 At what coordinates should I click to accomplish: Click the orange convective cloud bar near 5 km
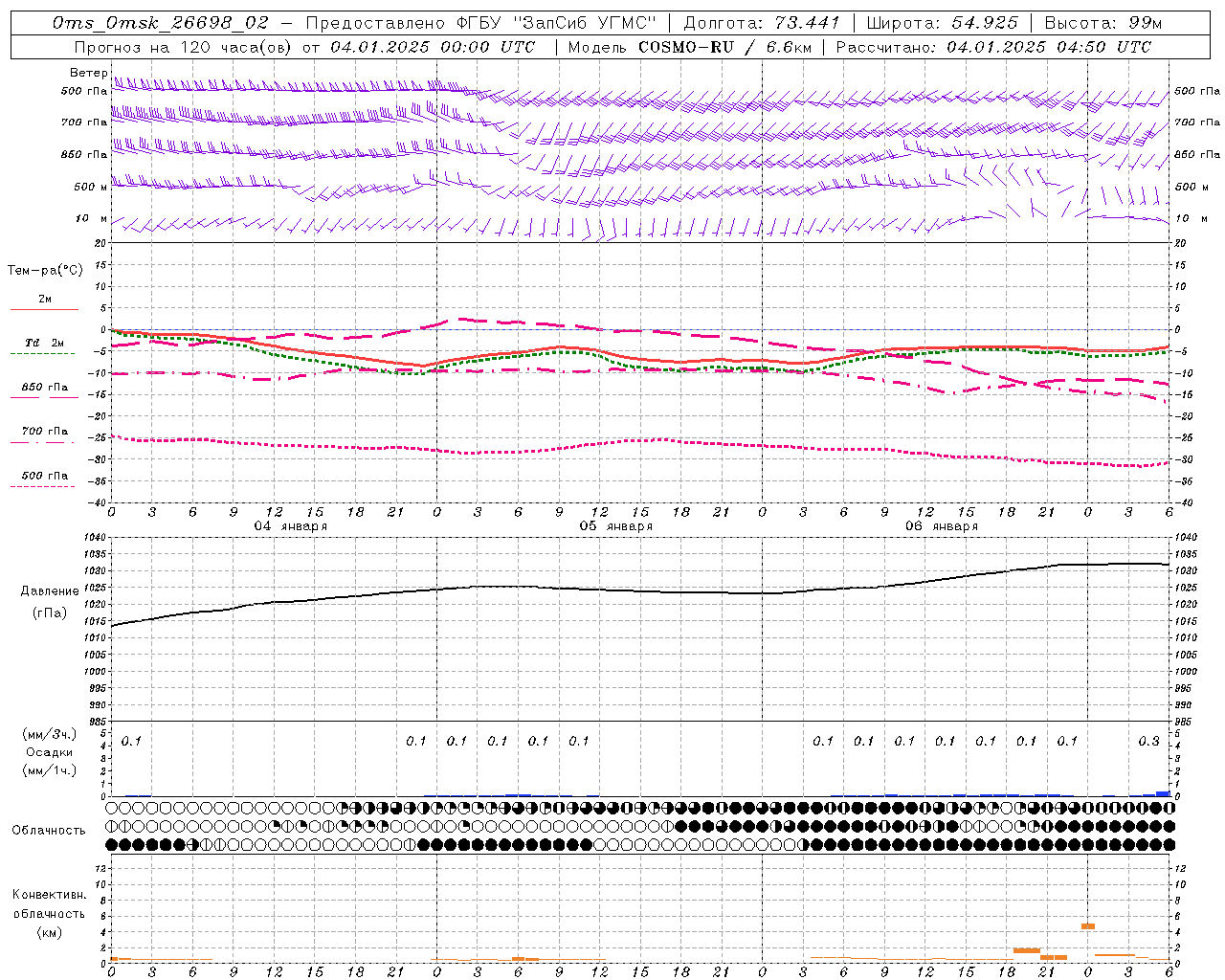tap(1088, 925)
